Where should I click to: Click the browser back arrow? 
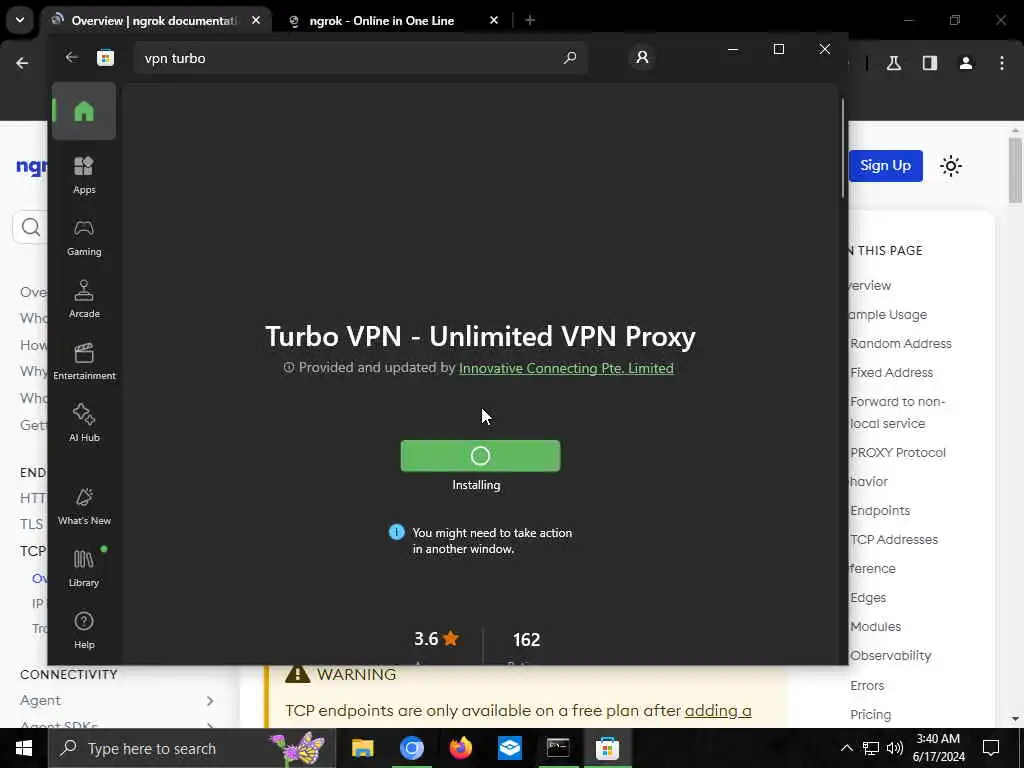point(22,63)
